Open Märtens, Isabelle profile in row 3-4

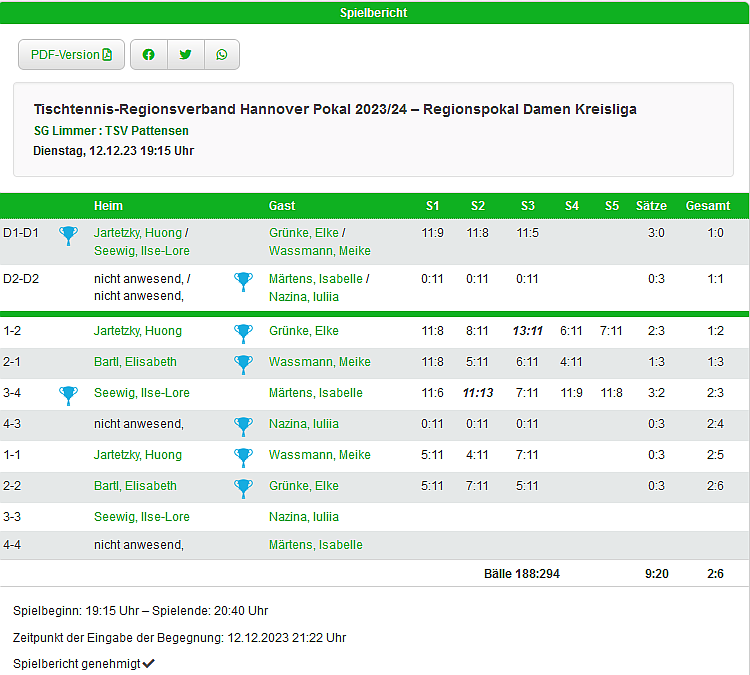pos(315,393)
